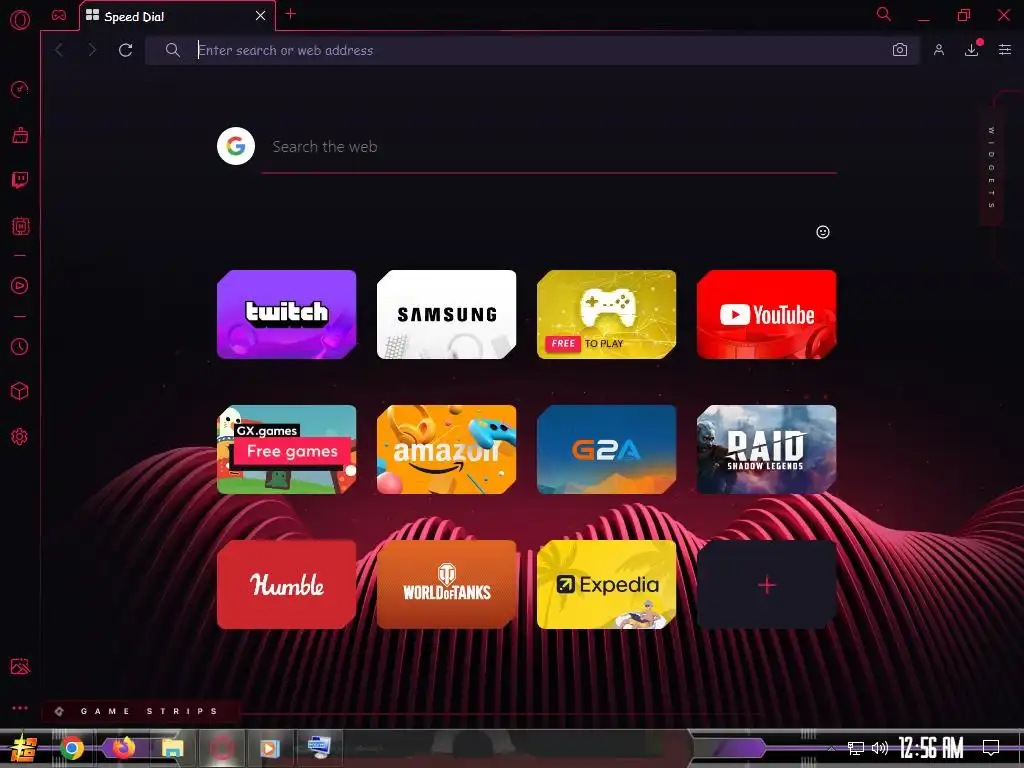Select the Opera GX taskbar icon

[222, 748]
